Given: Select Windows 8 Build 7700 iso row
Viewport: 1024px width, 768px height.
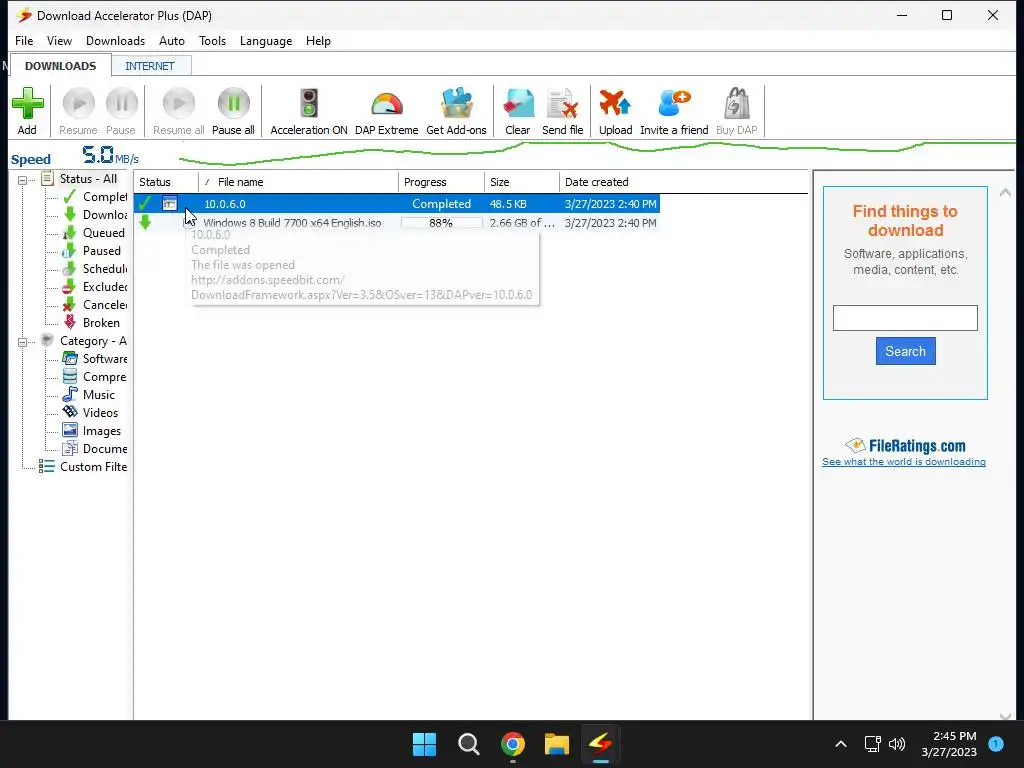Looking at the screenshot, I should pyautogui.click(x=397, y=223).
